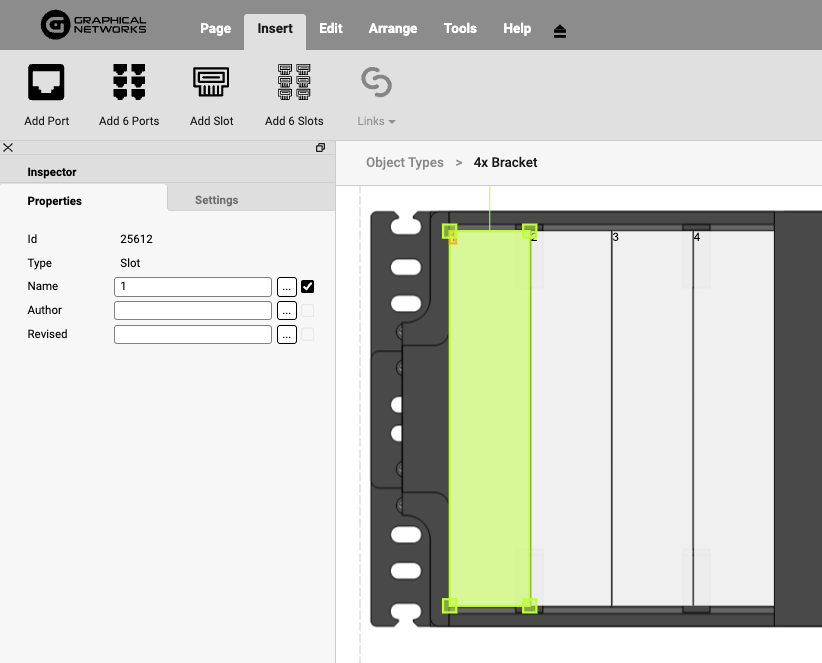Open the ellipsis button beside Revised
The width and height of the screenshot is (822, 663).
287,335
